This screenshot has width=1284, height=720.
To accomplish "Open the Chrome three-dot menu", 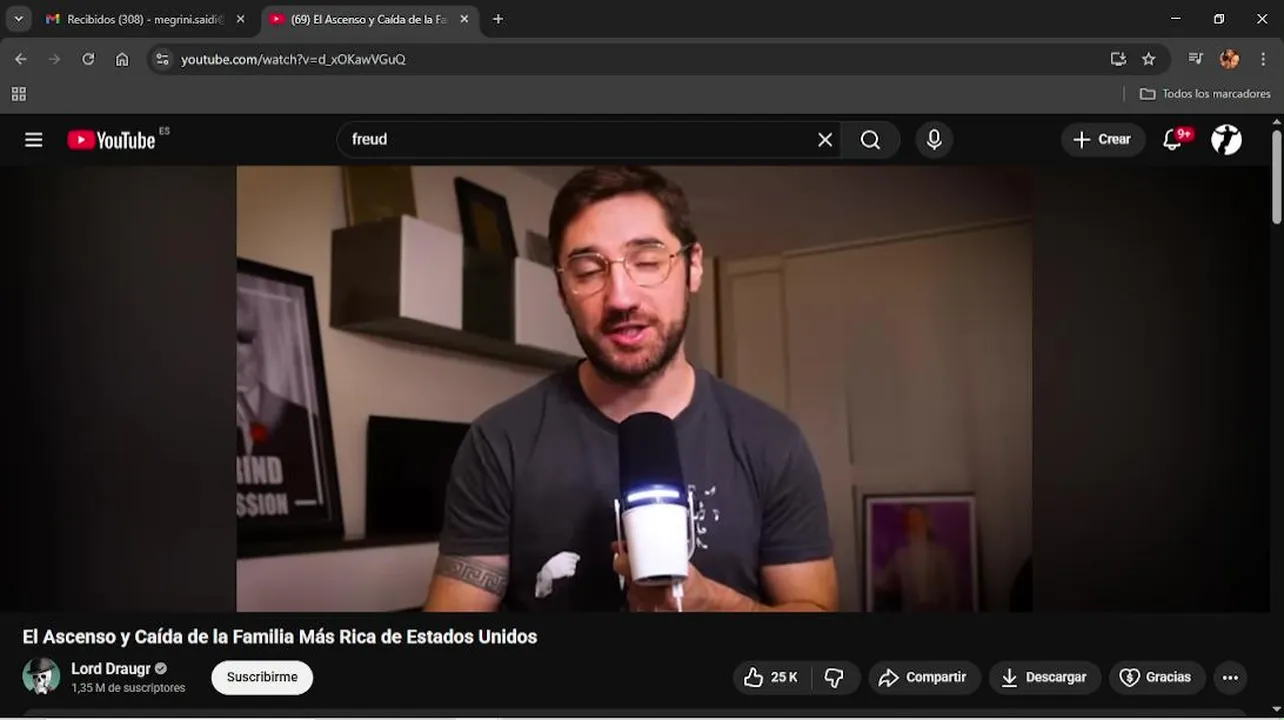I will 1264,59.
